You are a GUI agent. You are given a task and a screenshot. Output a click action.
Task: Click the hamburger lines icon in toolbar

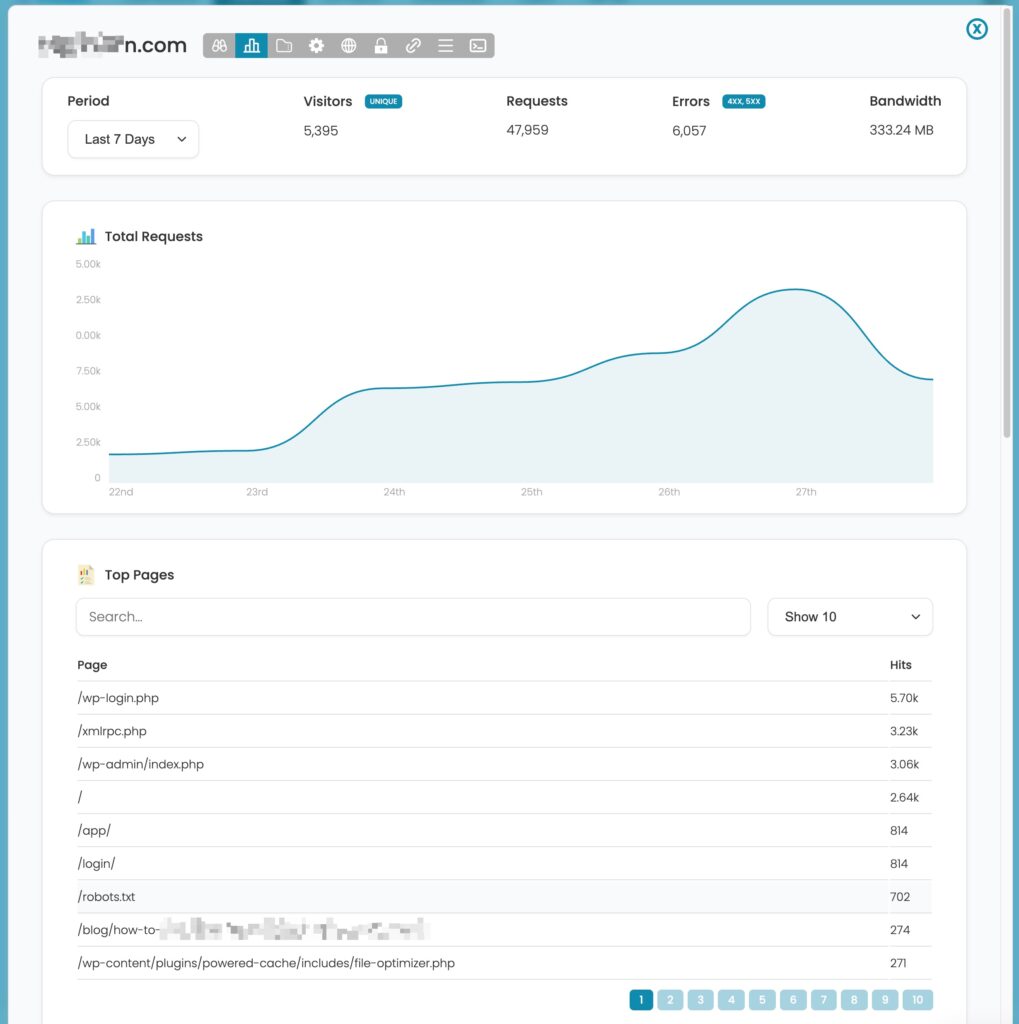tap(445, 45)
